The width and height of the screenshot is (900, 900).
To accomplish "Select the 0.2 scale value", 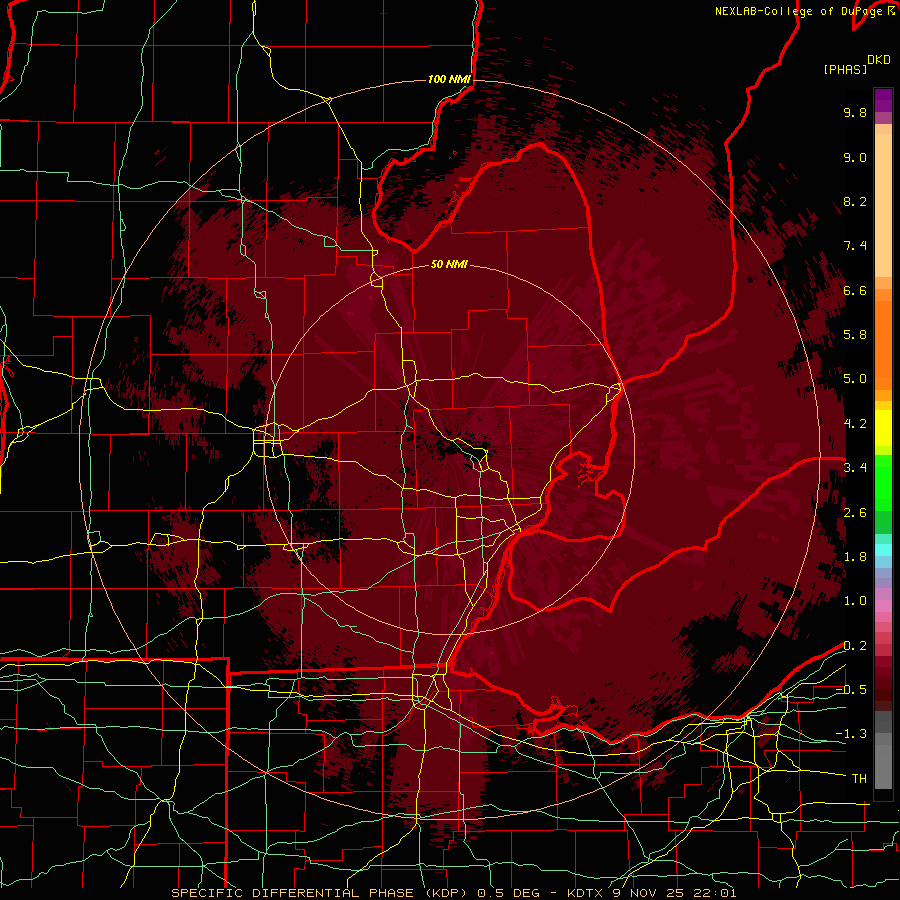I will [x=855, y=646].
